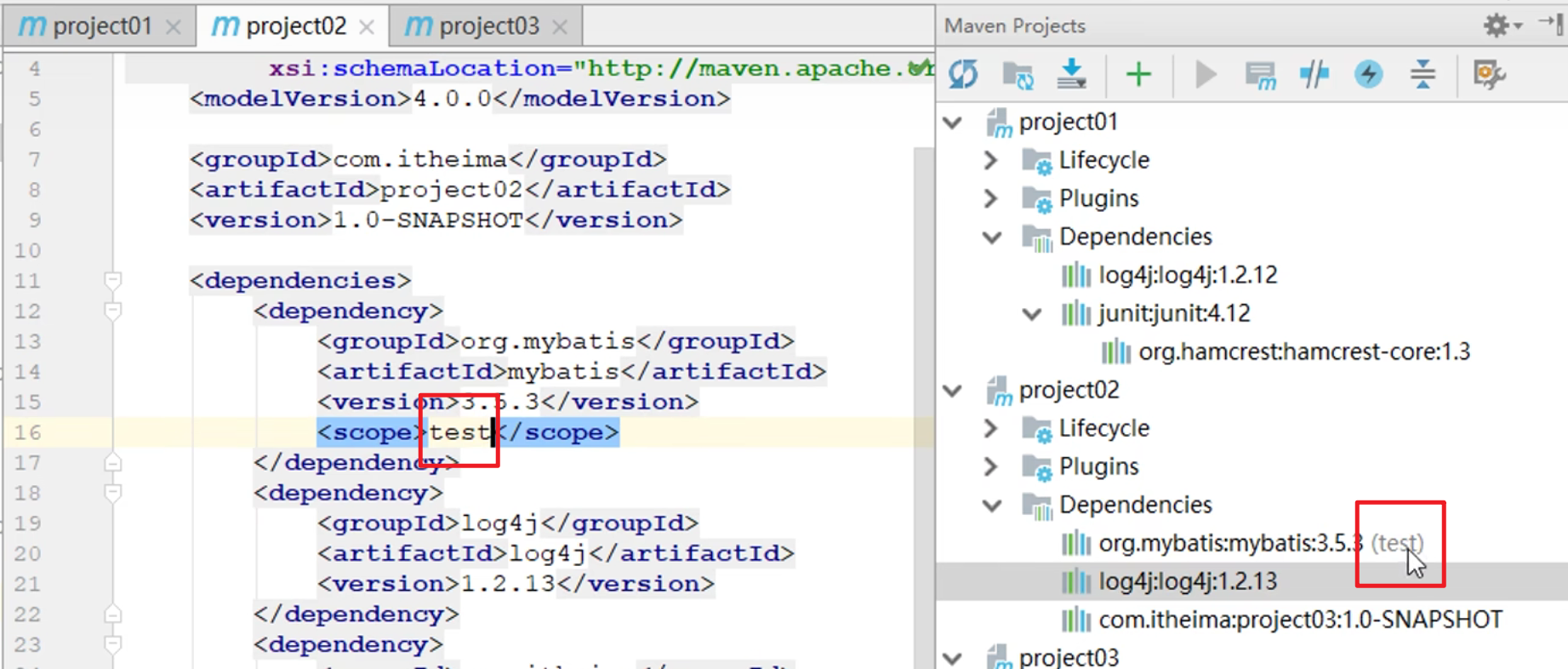Screen dimensions: 1568x669
Task: Select log4j:log4j:1.2.13 dependency
Action: click(x=1188, y=581)
